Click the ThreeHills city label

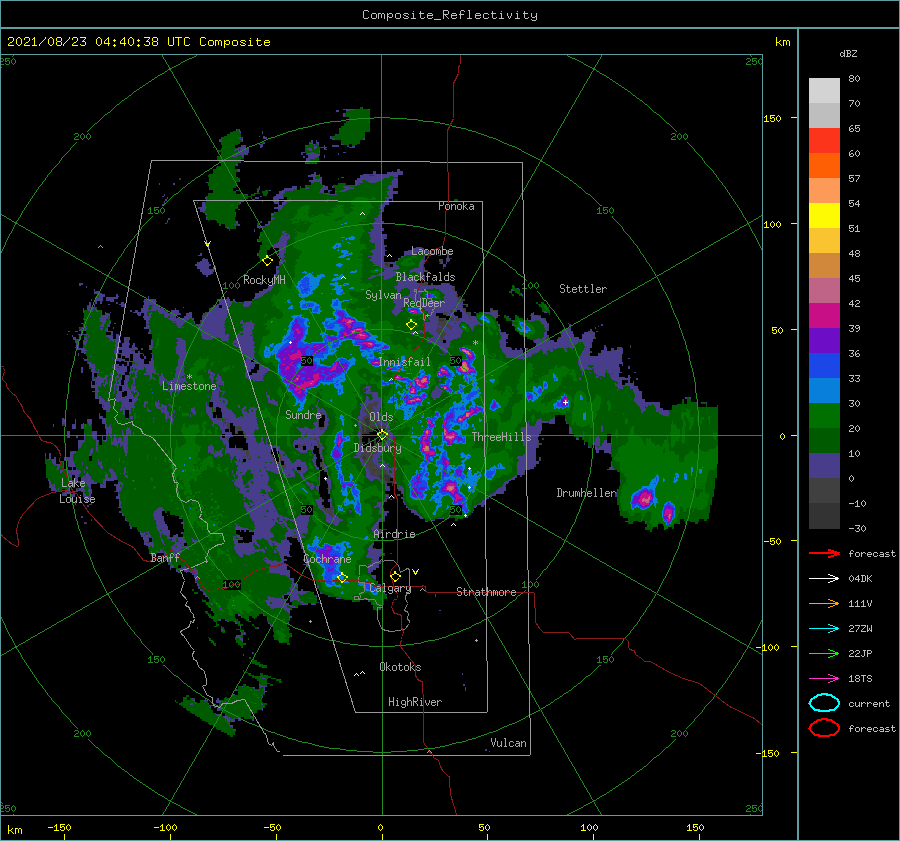502,437
